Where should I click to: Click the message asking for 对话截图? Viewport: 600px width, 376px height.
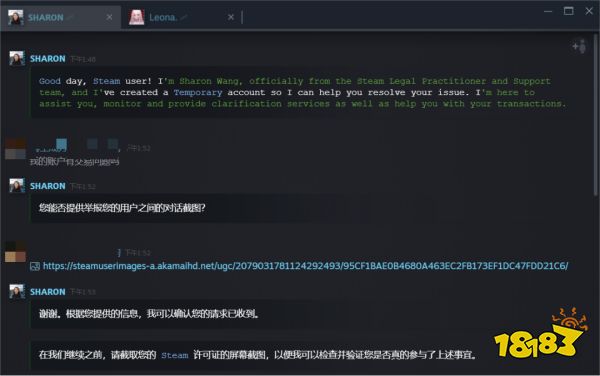click(x=122, y=208)
